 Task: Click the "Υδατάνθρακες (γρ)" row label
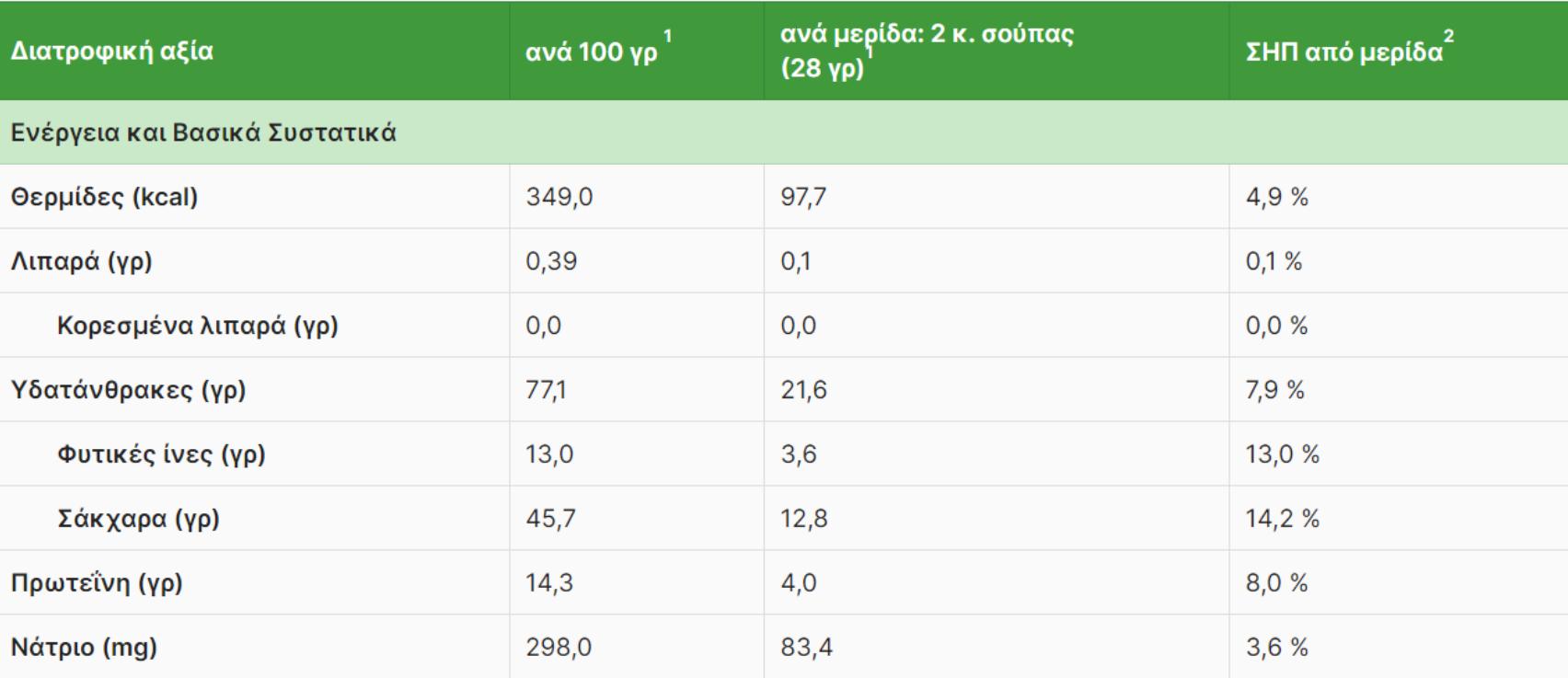(x=128, y=390)
